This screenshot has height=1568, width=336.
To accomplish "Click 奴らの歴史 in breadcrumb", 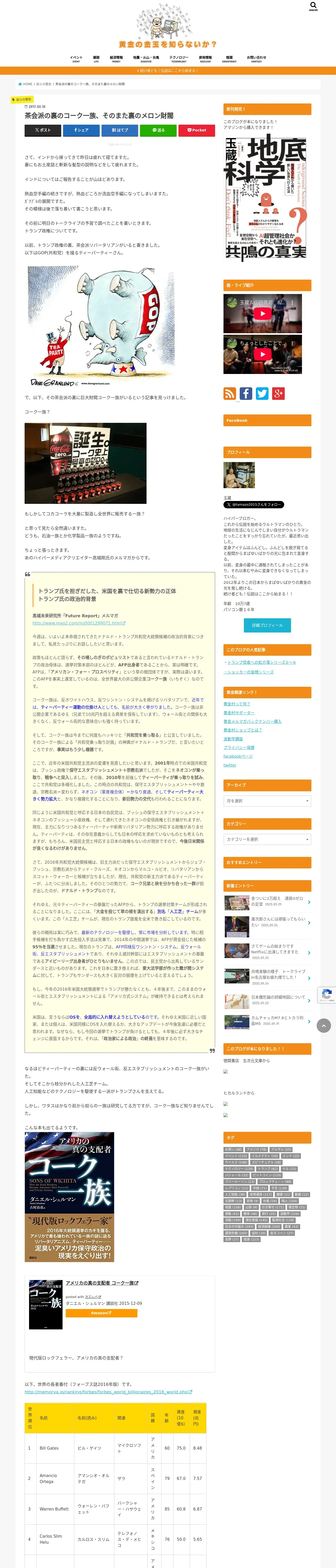I will click(x=44, y=84).
